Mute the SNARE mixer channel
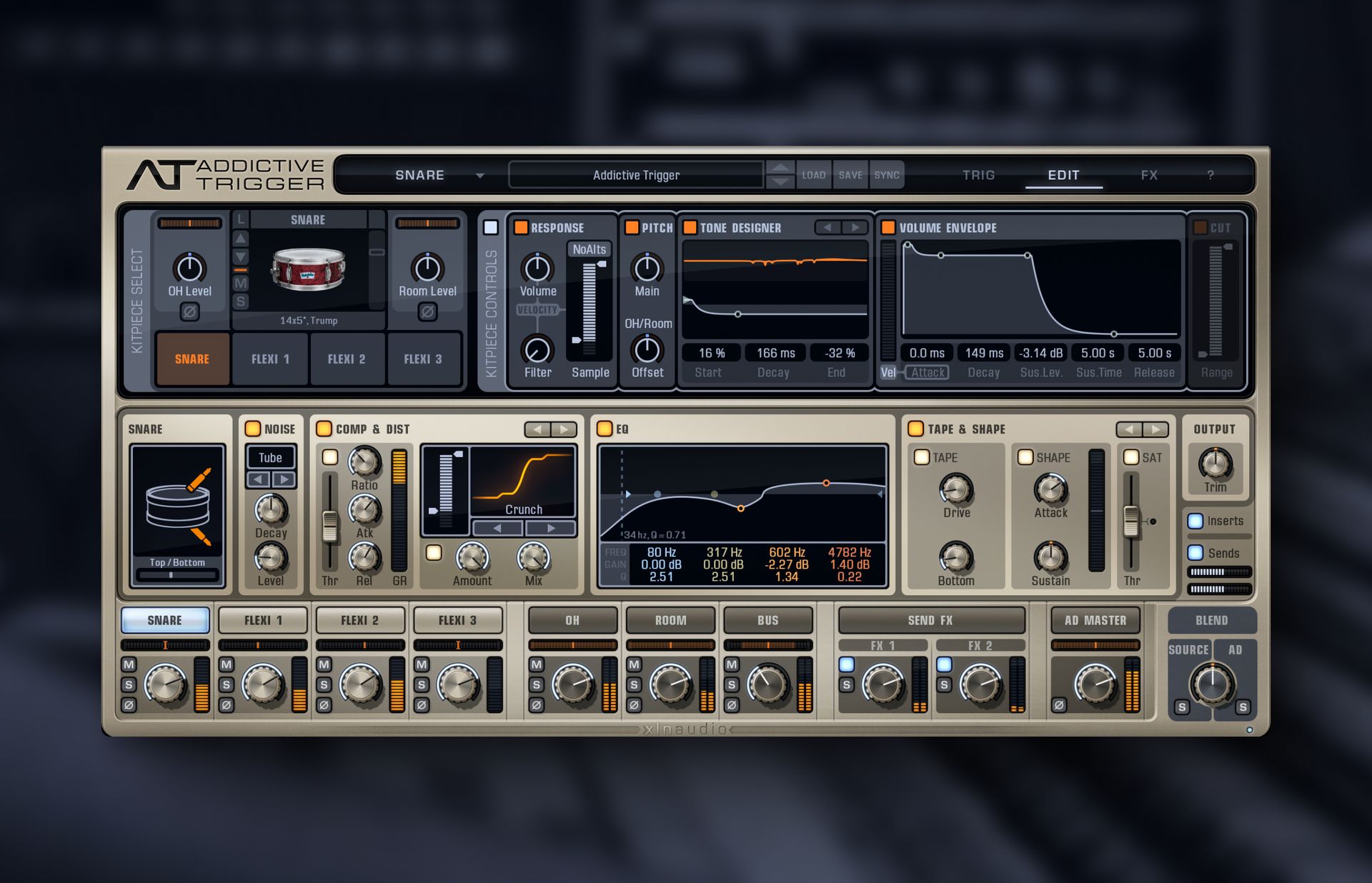 (129, 665)
